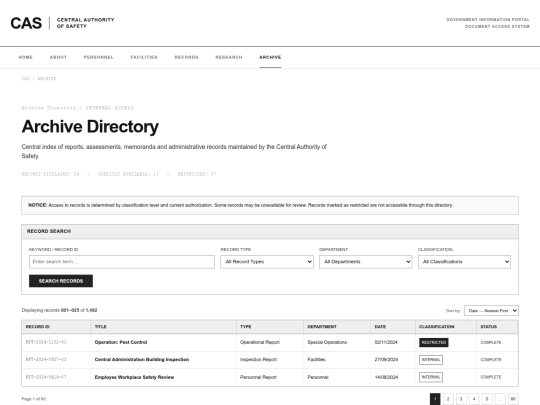The width and height of the screenshot is (540, 405).
Task: Open Central Administration Building Inspection record
Action: point(142,360)
